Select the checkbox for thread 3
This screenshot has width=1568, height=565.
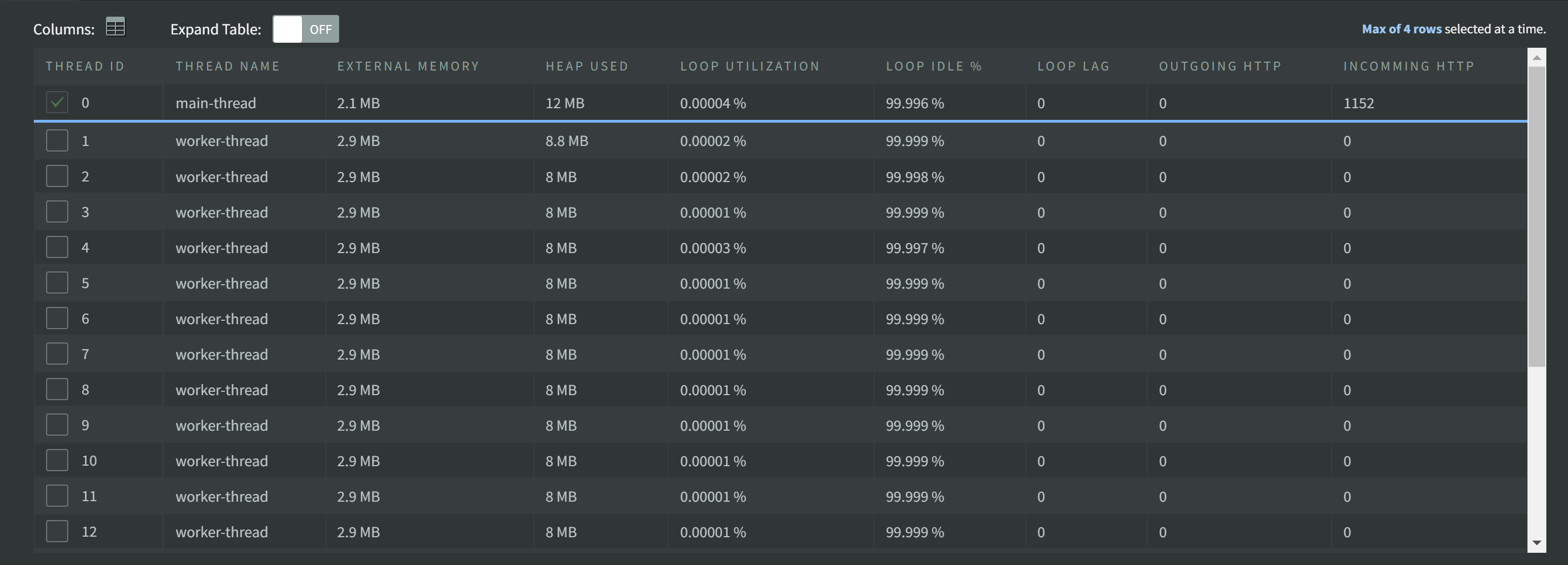(57, 212)
